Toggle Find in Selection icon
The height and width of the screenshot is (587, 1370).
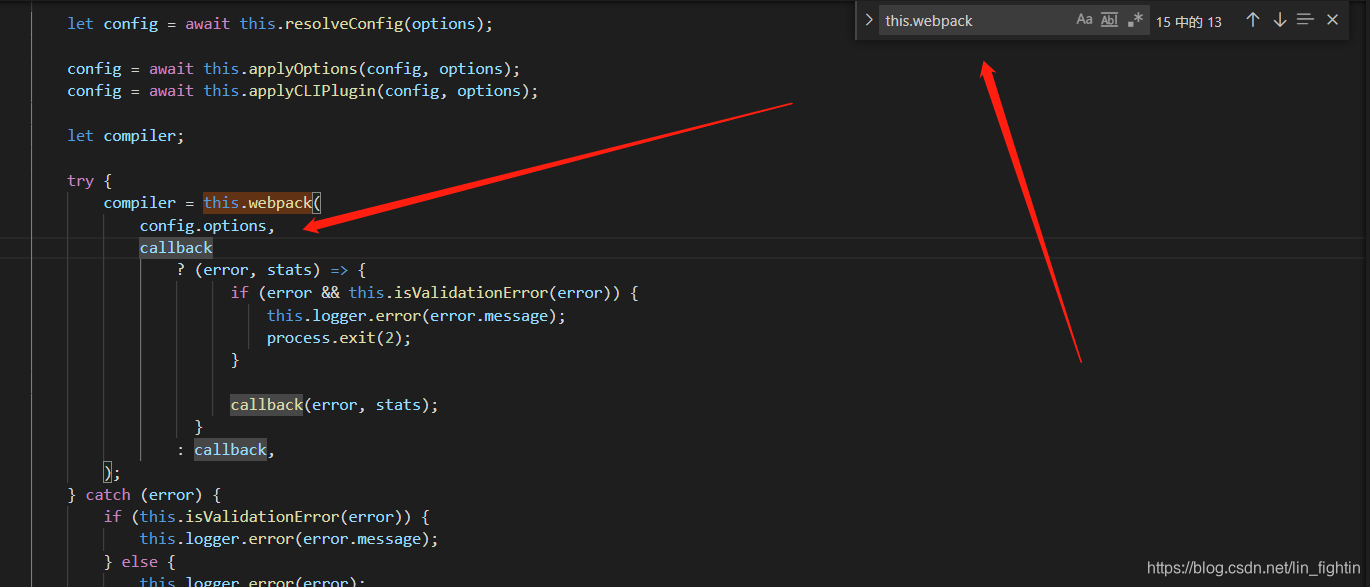coord(1305,20)
